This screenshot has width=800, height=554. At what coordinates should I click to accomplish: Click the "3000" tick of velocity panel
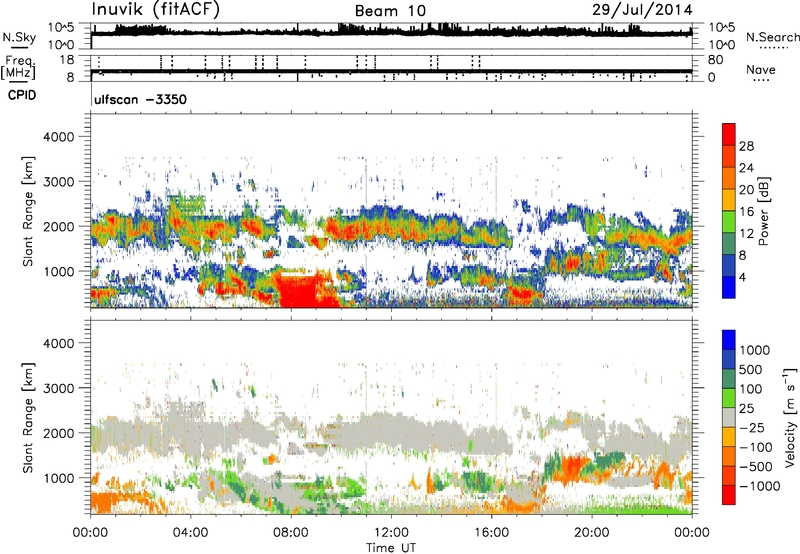coord(58,388)
